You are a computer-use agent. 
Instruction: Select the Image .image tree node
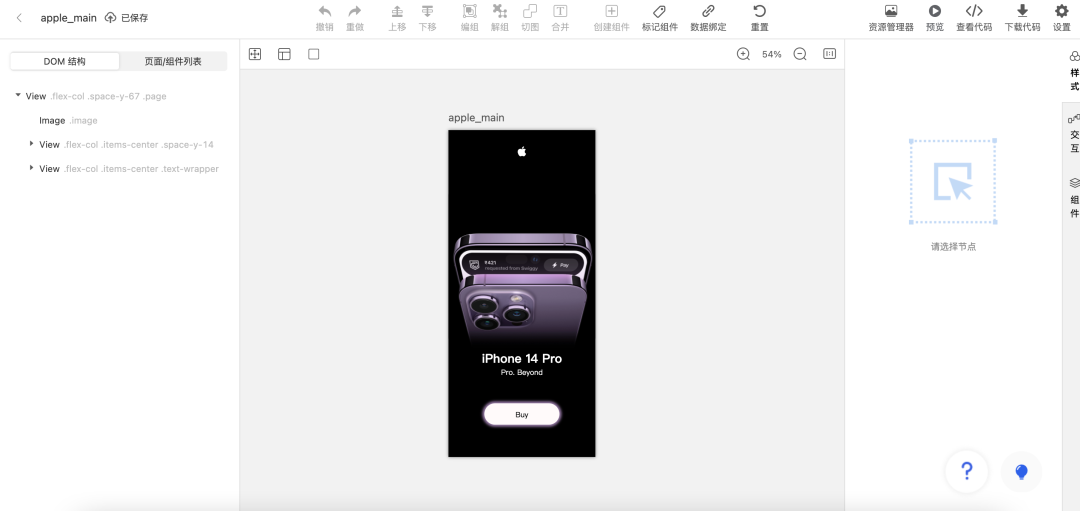tap(68, 121)
